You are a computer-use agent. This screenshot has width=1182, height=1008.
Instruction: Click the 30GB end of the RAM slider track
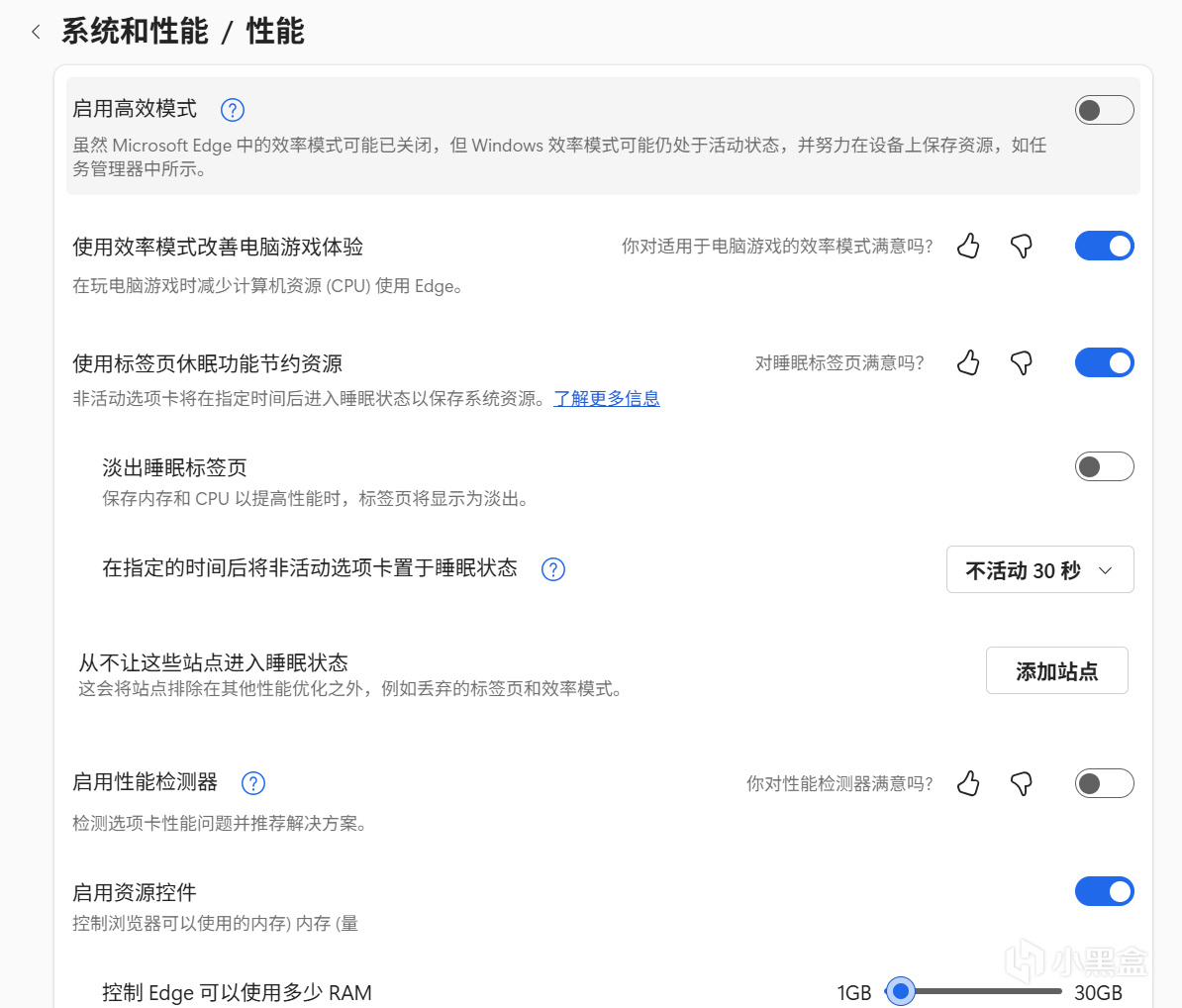[1059, 990]
